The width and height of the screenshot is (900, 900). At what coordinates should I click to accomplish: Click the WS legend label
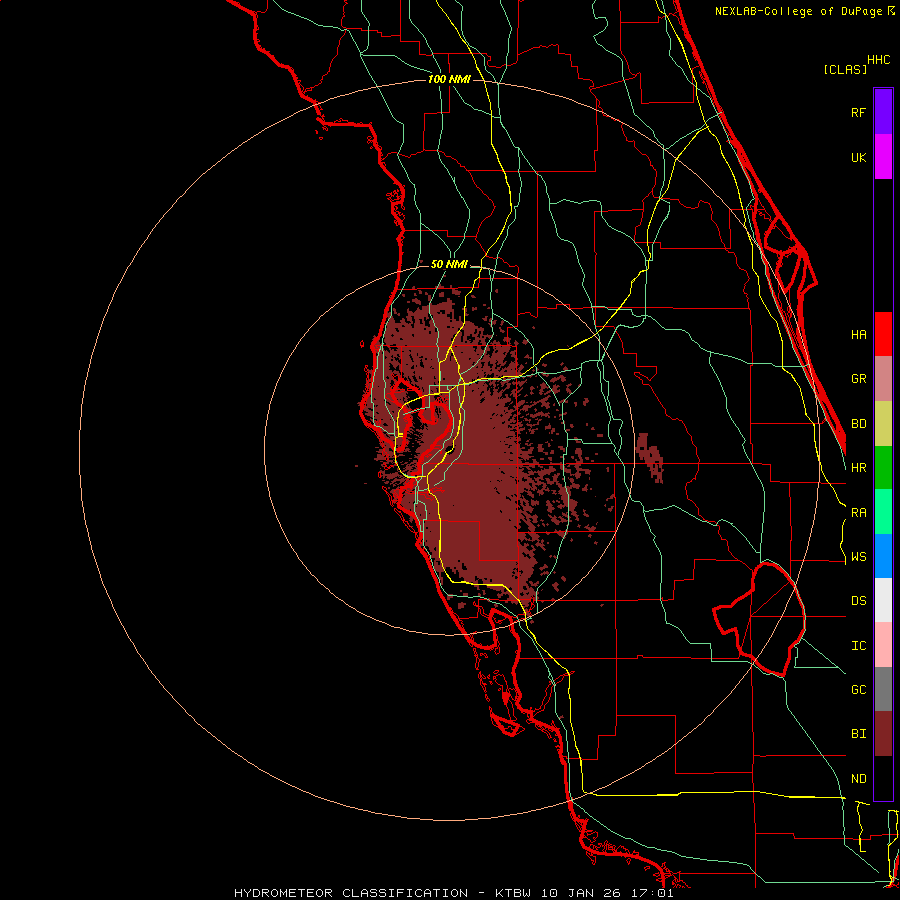(858, 557)
